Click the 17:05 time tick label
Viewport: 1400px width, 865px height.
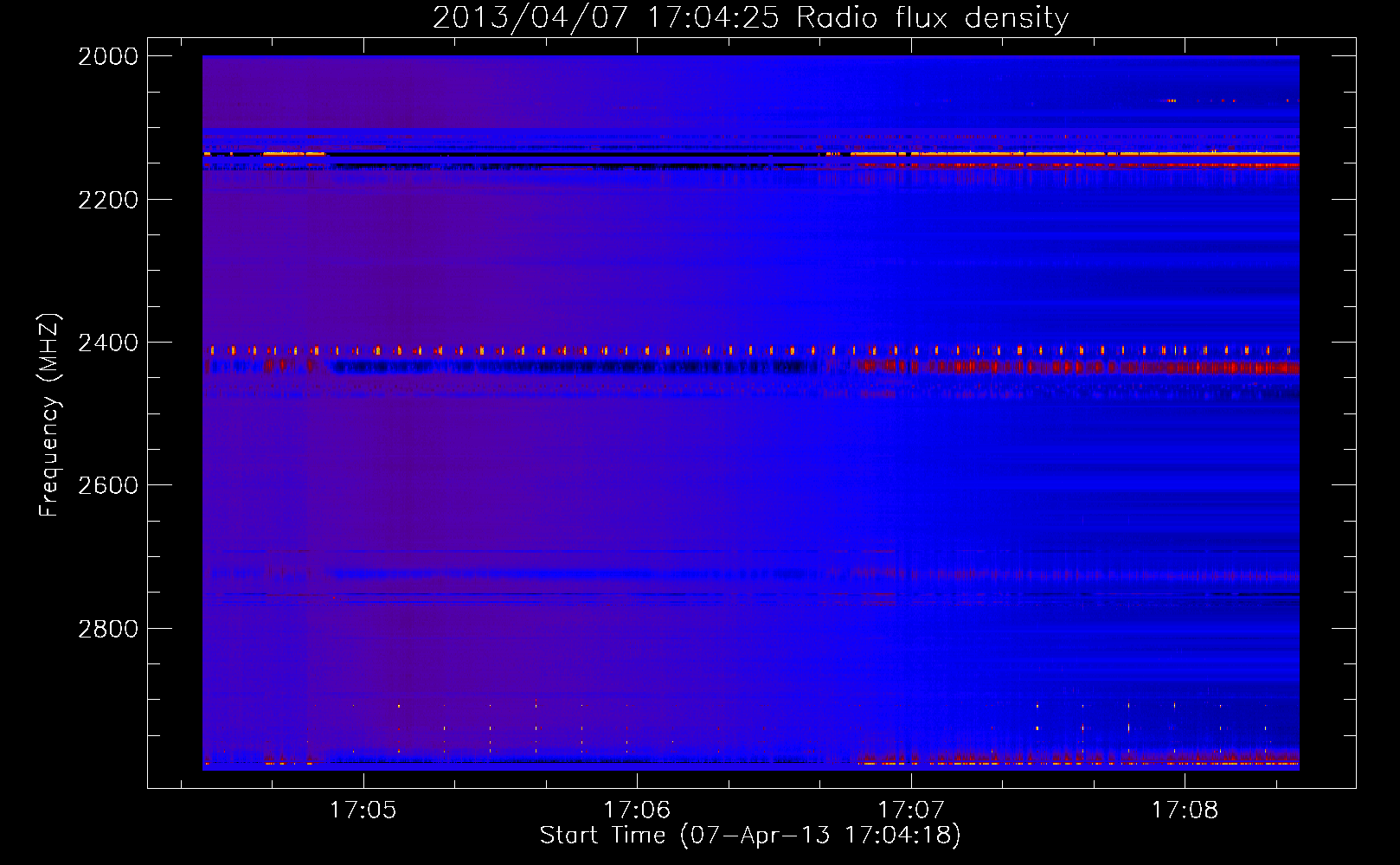click(363, 810)
